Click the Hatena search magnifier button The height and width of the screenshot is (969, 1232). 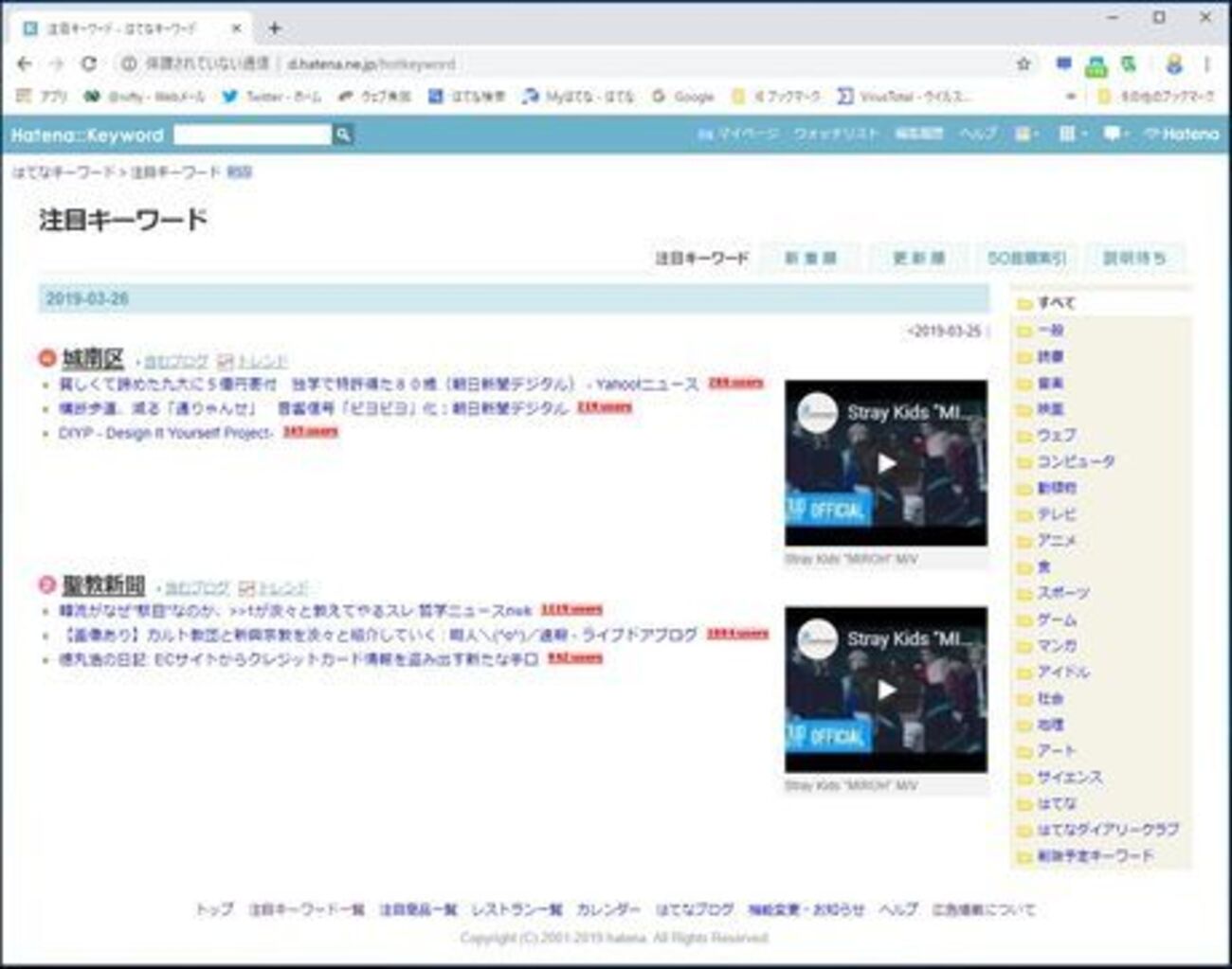(x=343, y=135)
